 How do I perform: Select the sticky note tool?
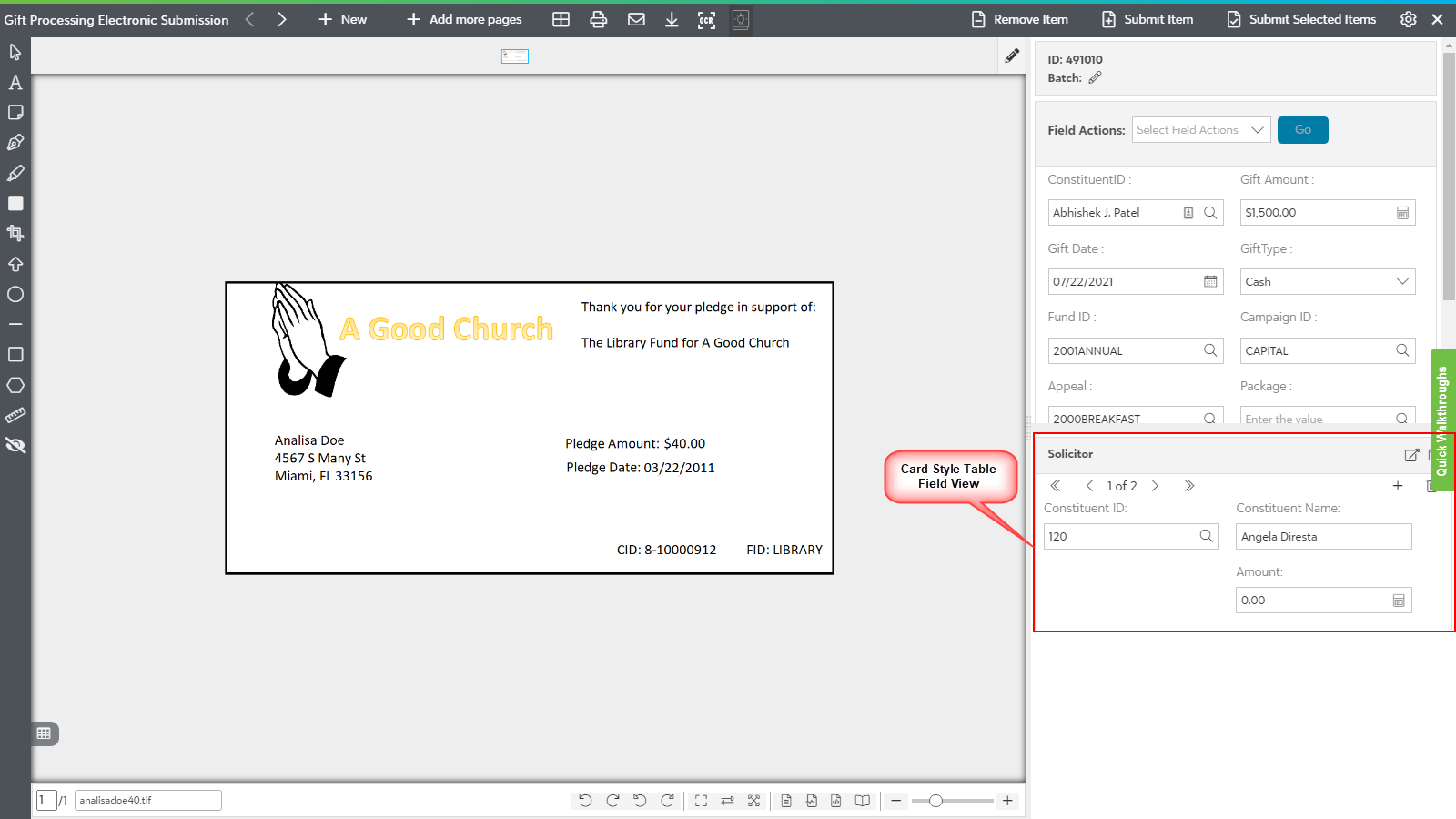pyautogui.click(x=15, y=113)
